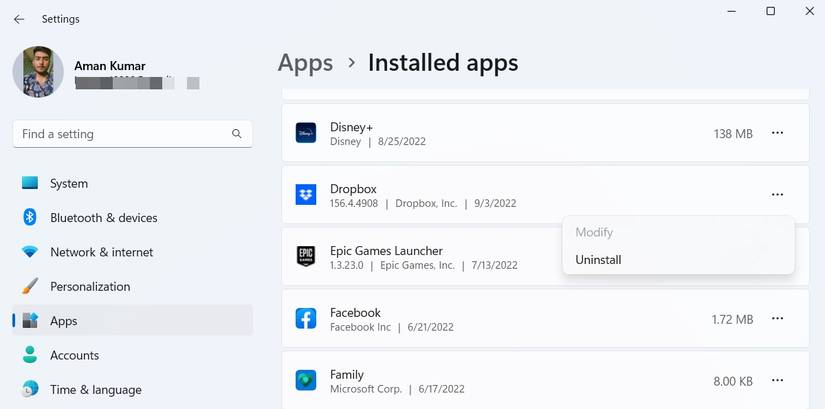
Task: Click the Disney+ app icon
Action: pos(306,133)
